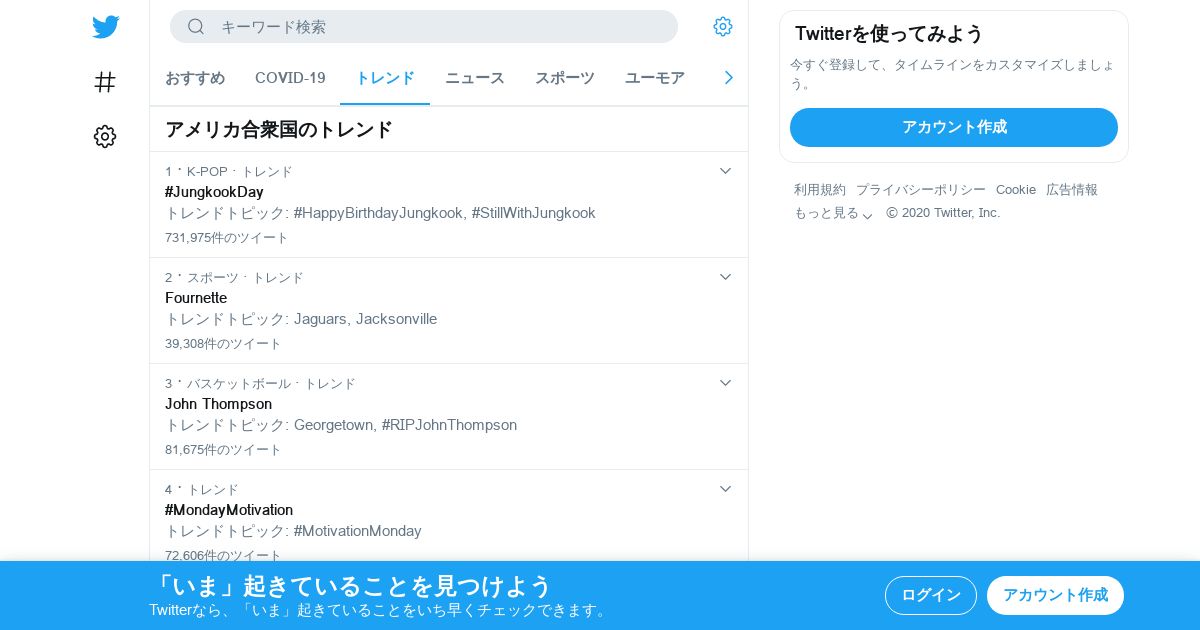Switch to the おすすめ tab
The height and width of the screenshot is (630, 1200).
pyautogui.click(x=195, y=78)
